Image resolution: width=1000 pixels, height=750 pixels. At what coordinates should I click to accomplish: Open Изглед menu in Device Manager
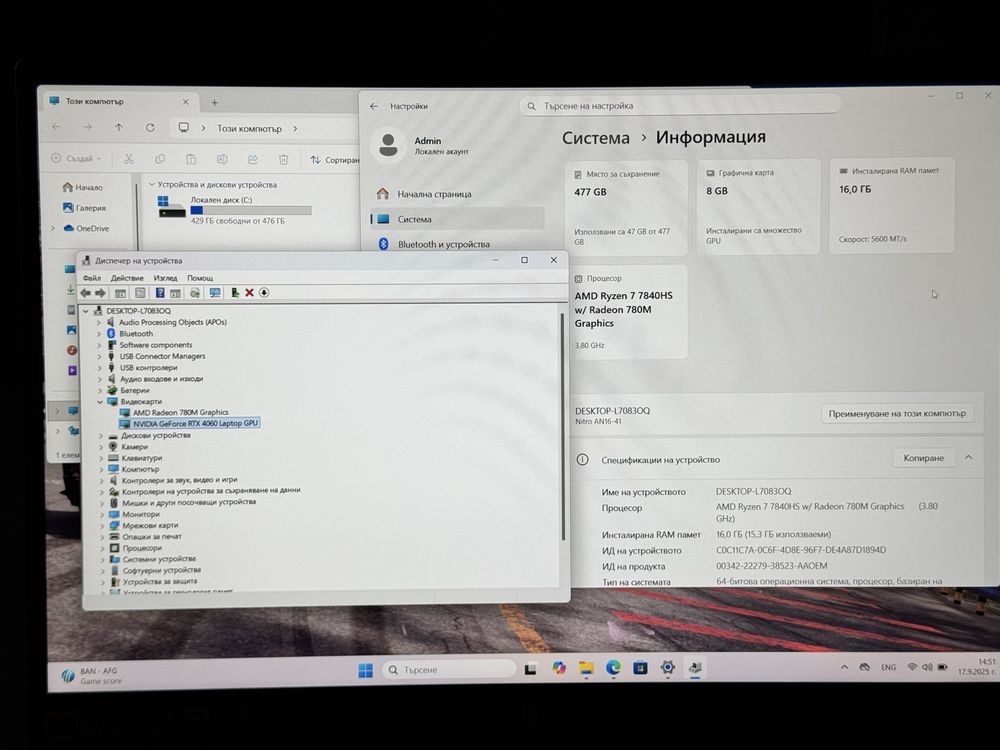(165, 278)
